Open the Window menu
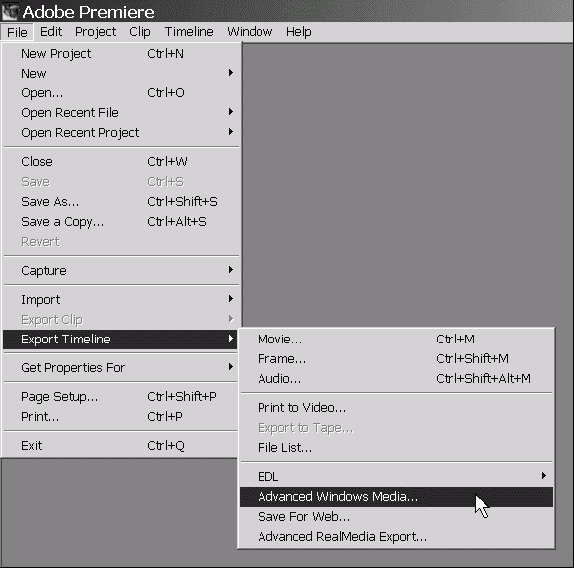The image size is (574, 568). [250, 32]
